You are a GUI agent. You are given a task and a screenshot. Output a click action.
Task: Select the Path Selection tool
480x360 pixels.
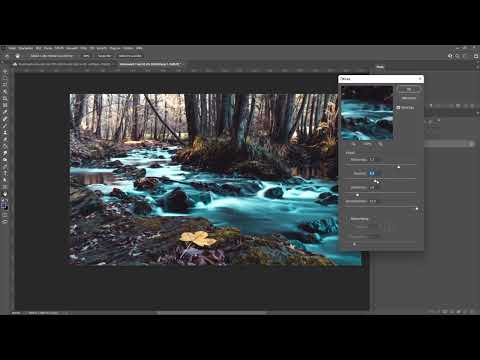(x=5, y=179)
